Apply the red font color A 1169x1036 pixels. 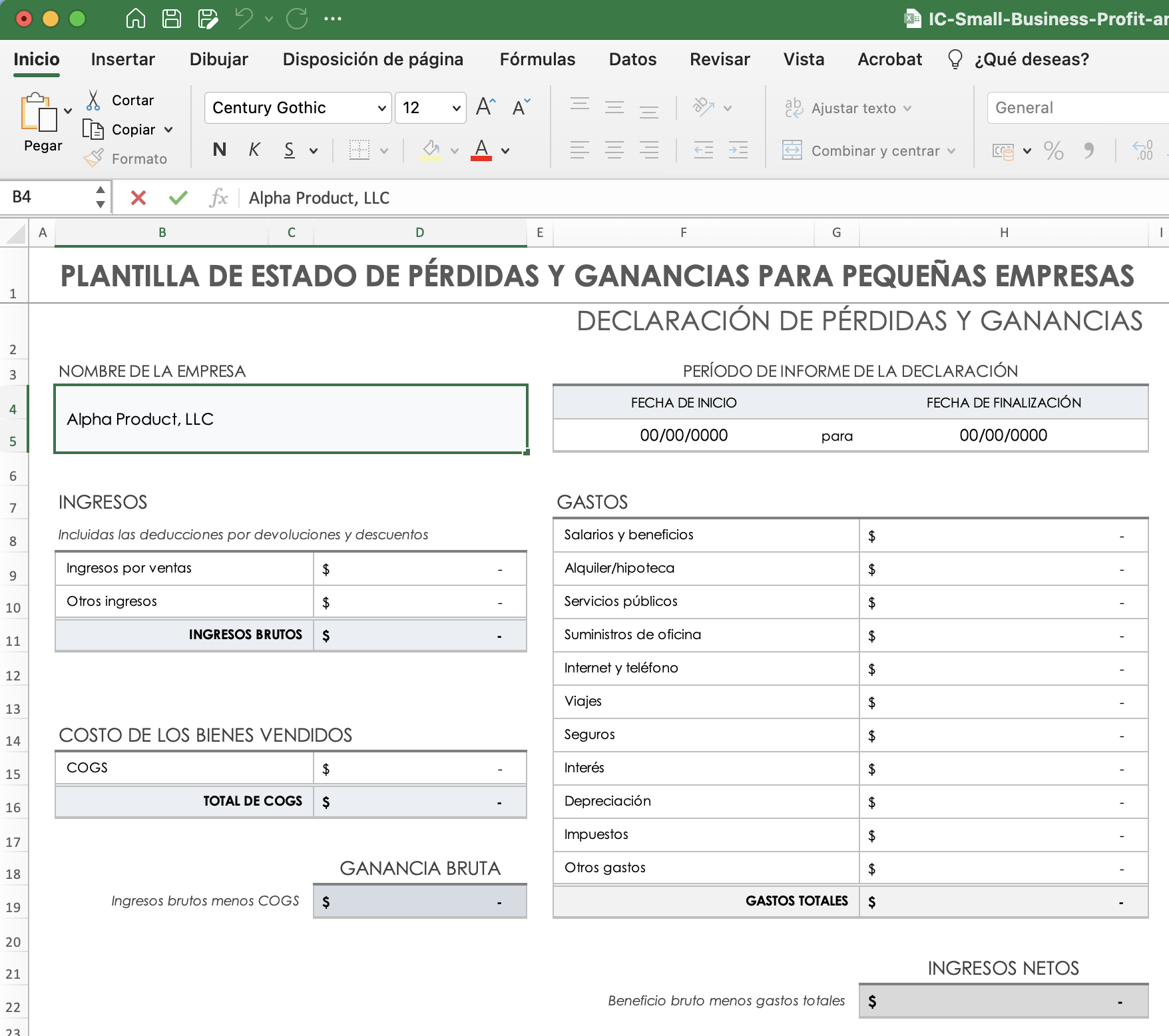point(481,150)
